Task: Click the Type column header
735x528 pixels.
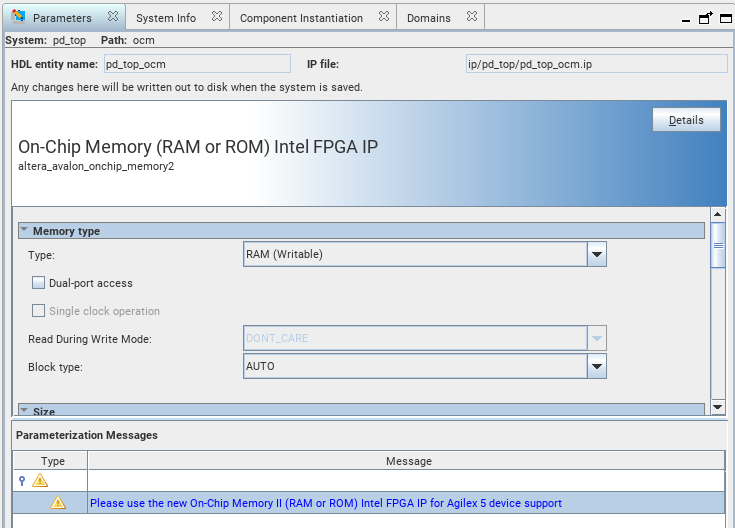Action: pos(50,461)
